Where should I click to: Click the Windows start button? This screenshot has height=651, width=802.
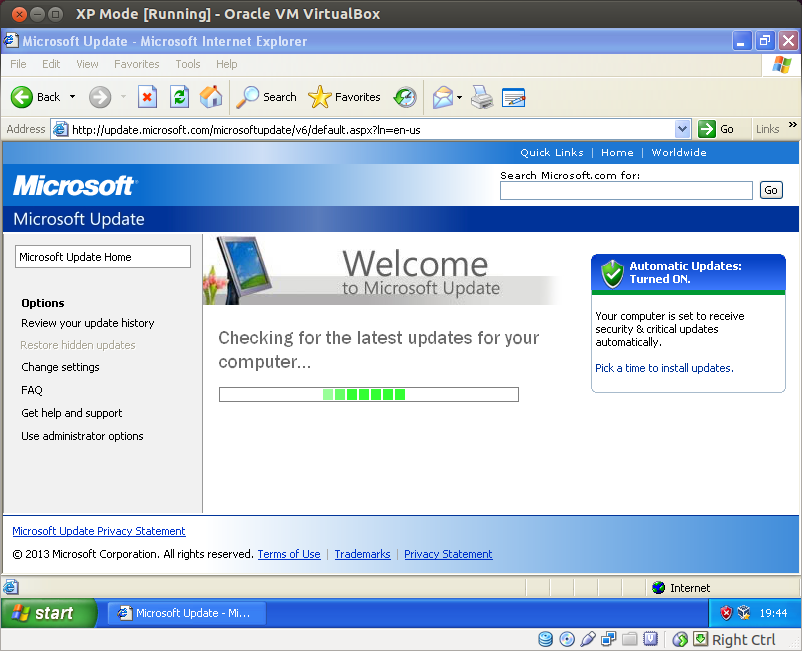[x=49, y=613]
